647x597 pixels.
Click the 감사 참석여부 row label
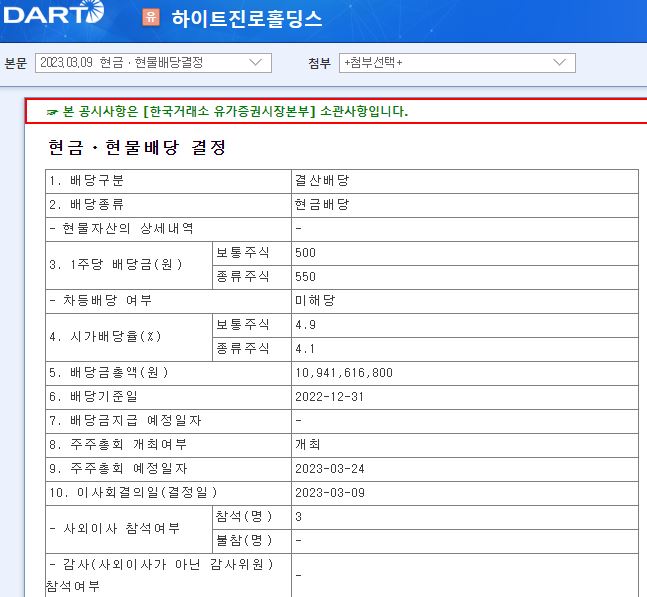pos(159,575)
